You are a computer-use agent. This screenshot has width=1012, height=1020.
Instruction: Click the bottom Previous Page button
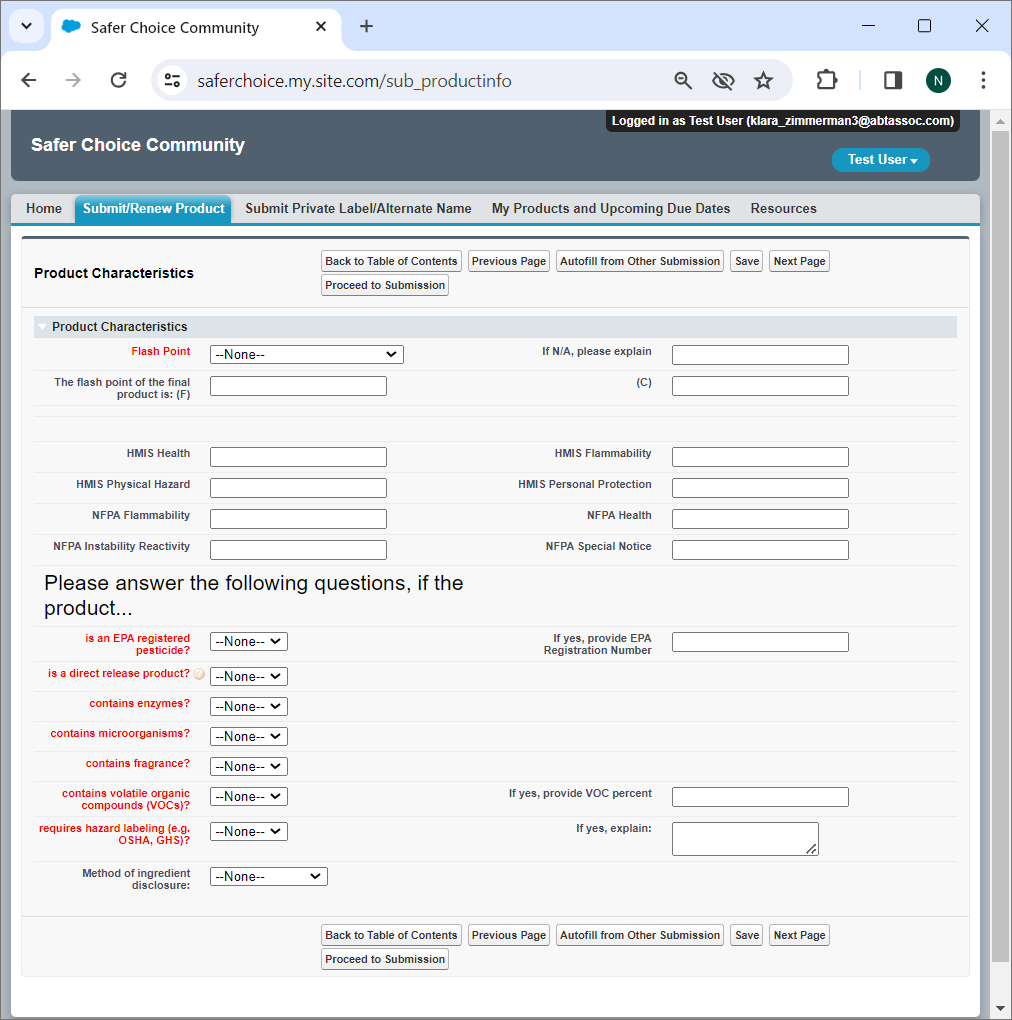509,935
